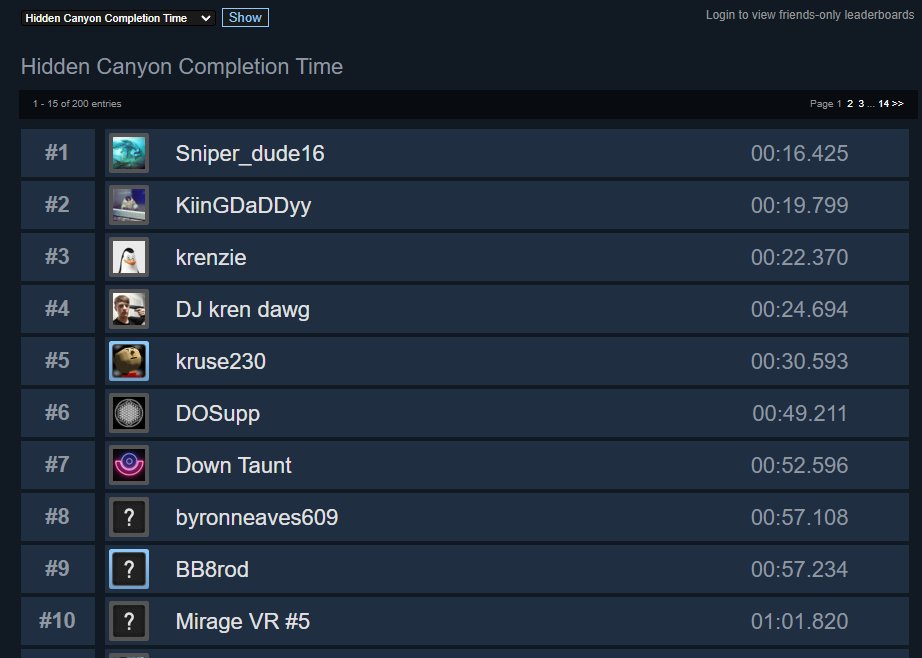Click BB8rod's placeholder avatar

click(129, 569)
